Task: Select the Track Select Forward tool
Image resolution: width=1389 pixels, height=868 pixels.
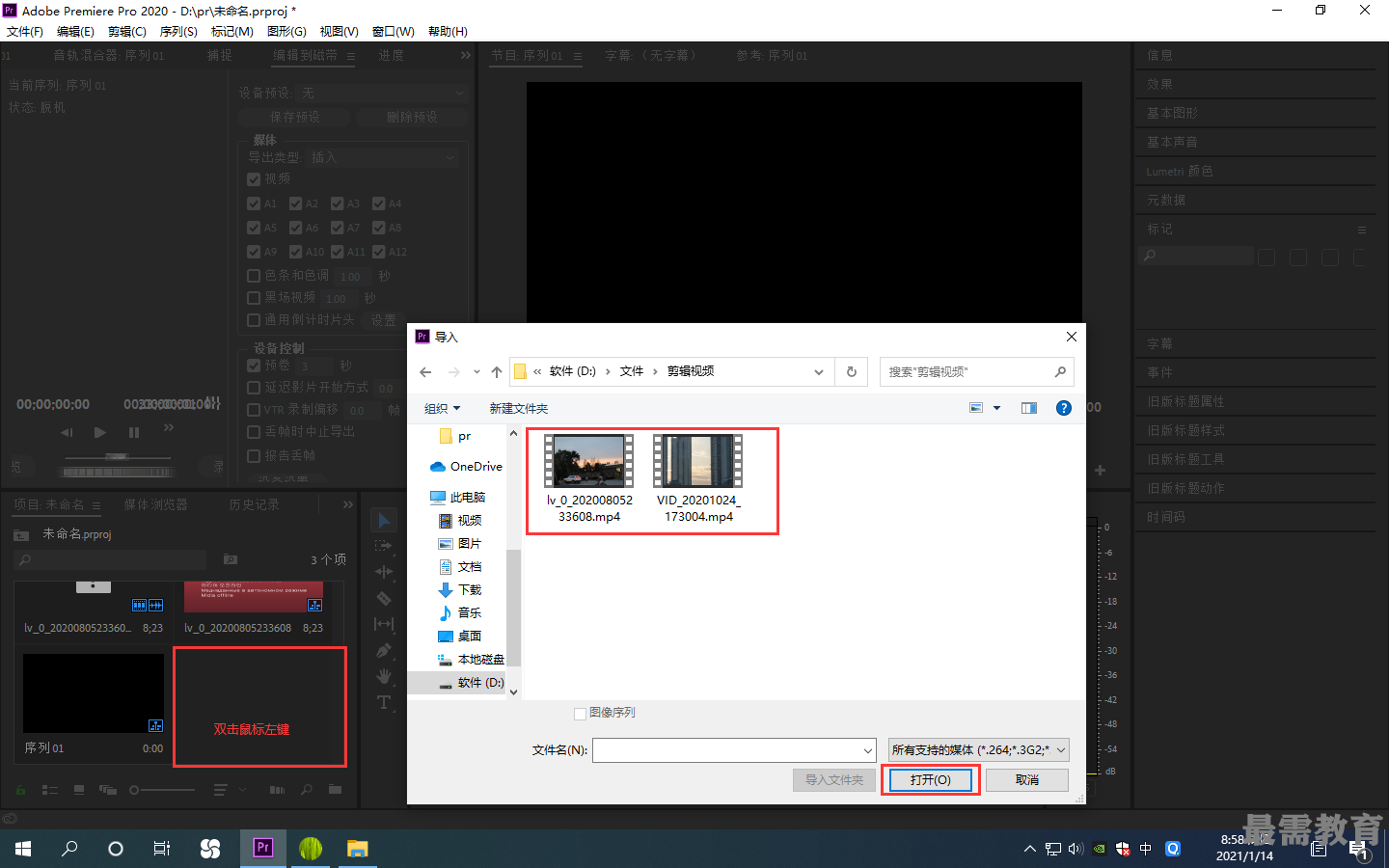Action: click(x=384, y=546)
